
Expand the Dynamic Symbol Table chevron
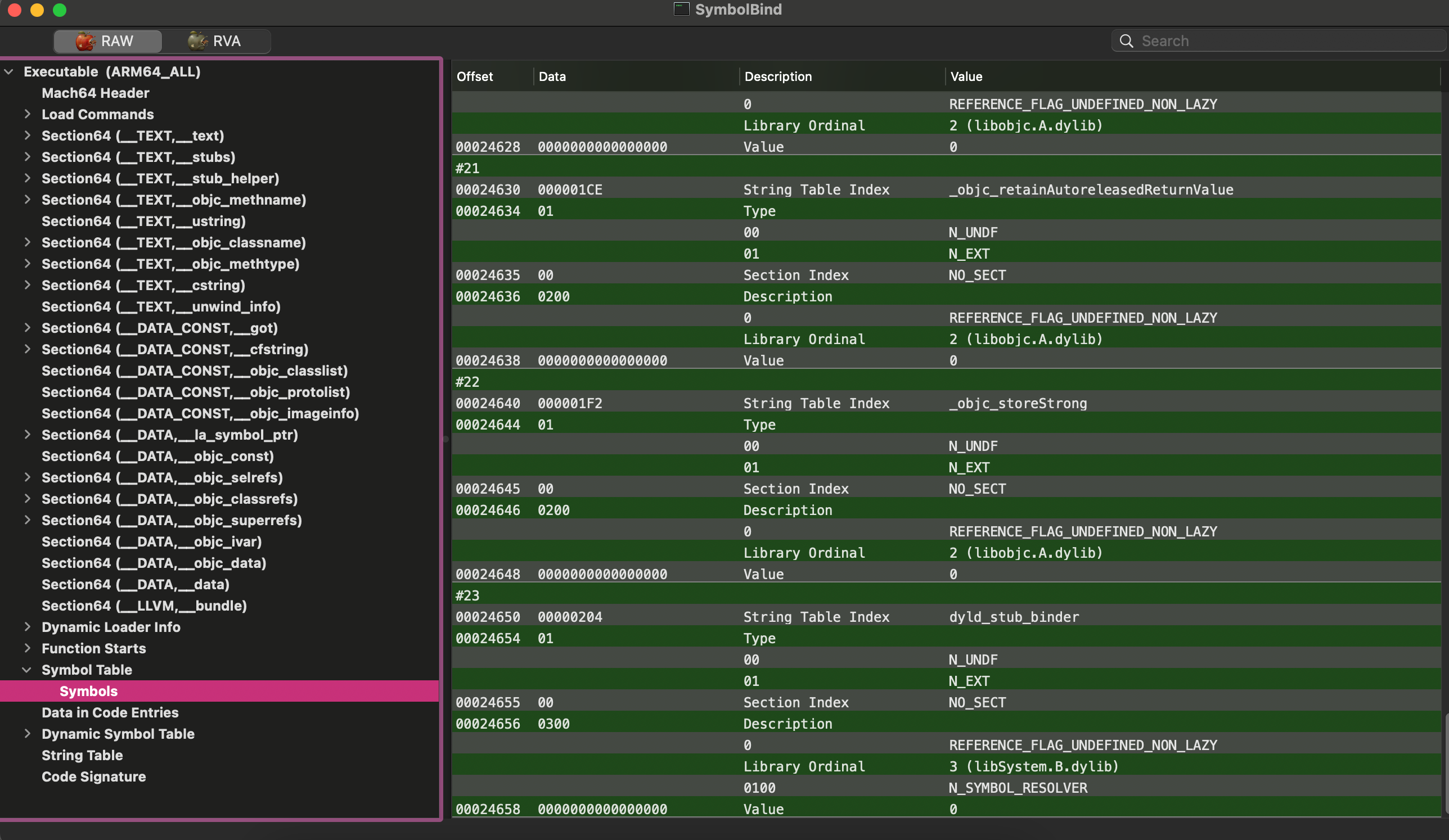pos(27,734)
